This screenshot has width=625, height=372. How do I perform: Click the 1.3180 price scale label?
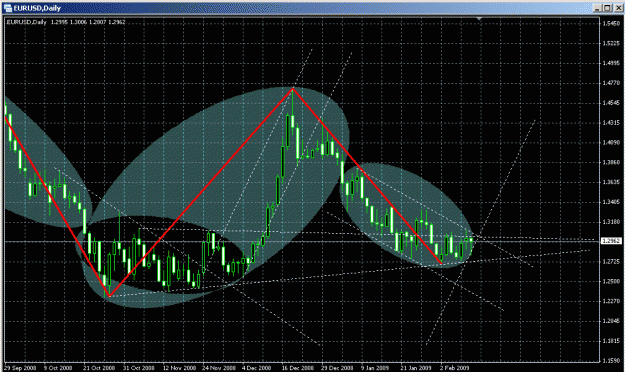coord(611,222)
